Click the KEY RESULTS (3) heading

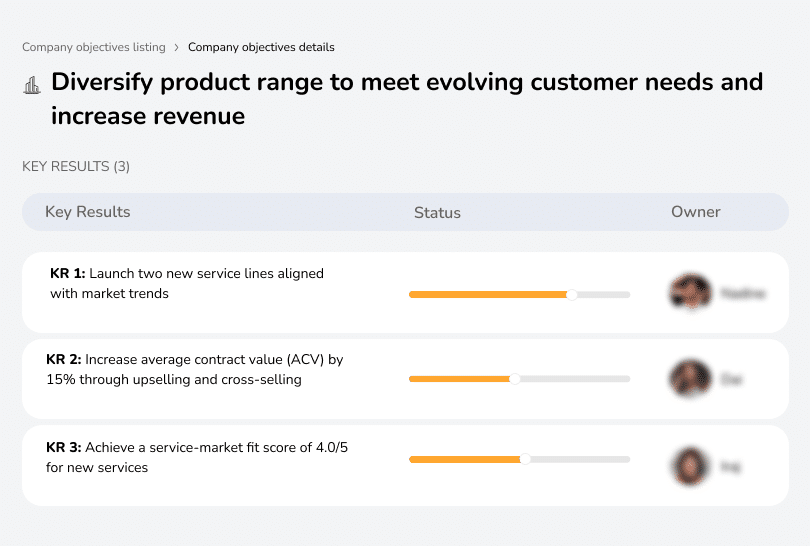76,166
